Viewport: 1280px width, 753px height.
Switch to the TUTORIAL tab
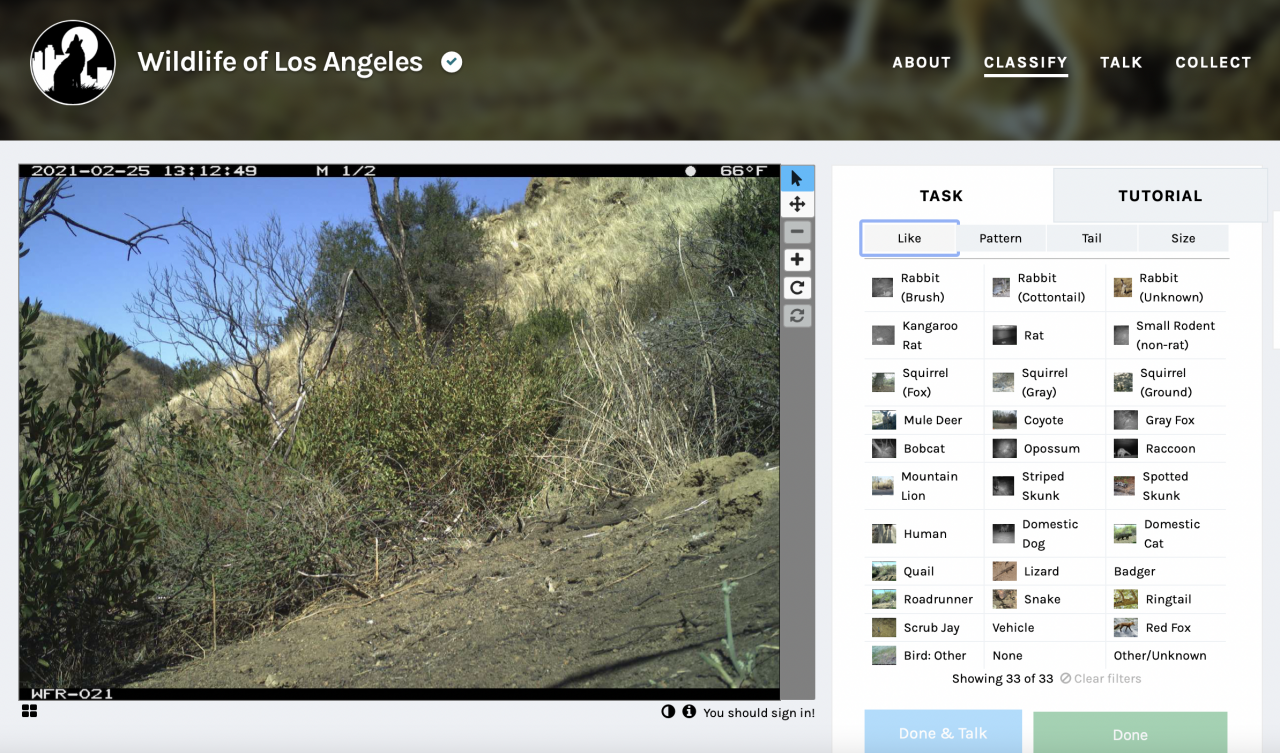(1160, 196)
